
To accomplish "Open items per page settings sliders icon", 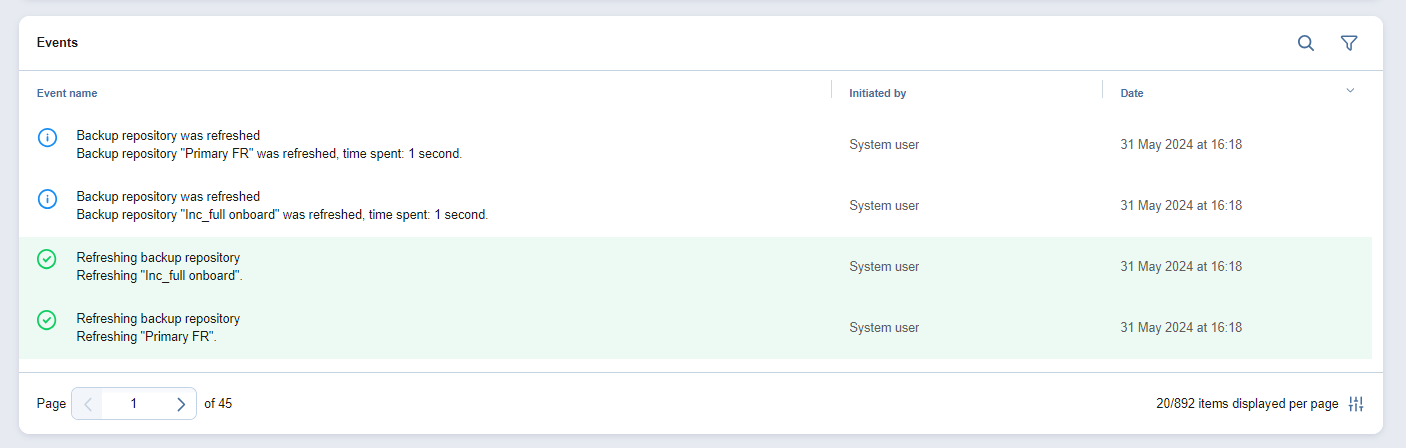I will (1356, 404).
